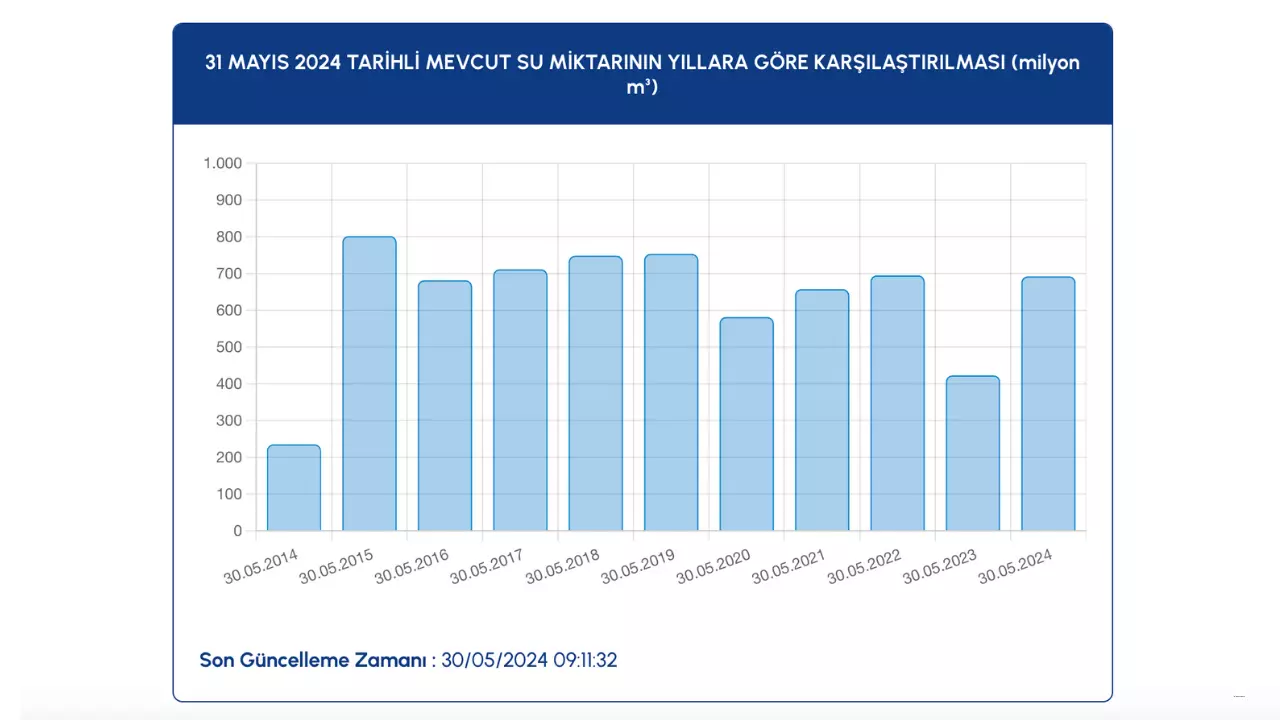Screen dimensions: 1280x720
Task: Select the lowest recent bar, 30.05.2023
Action: pos(973,453)
